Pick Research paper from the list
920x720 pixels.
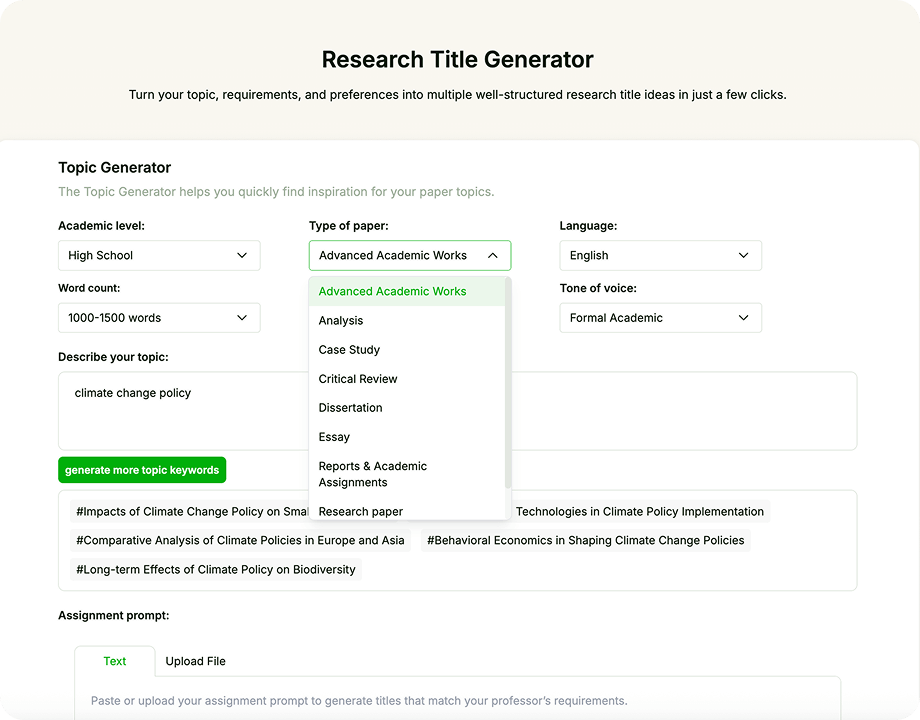coord(360,511)
